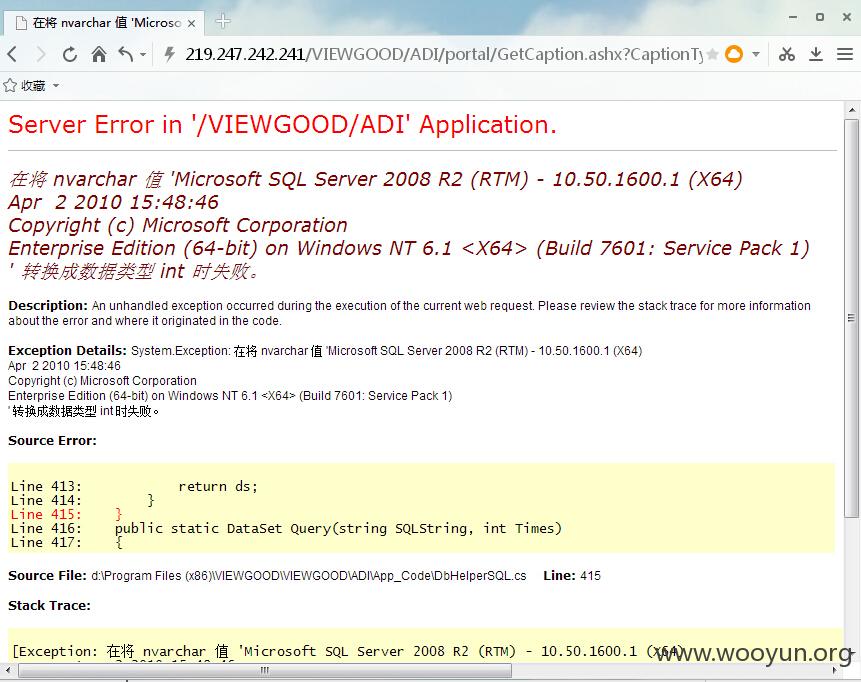
Task: Click the 'Stack Trace:' label
Action: [49, 605]
